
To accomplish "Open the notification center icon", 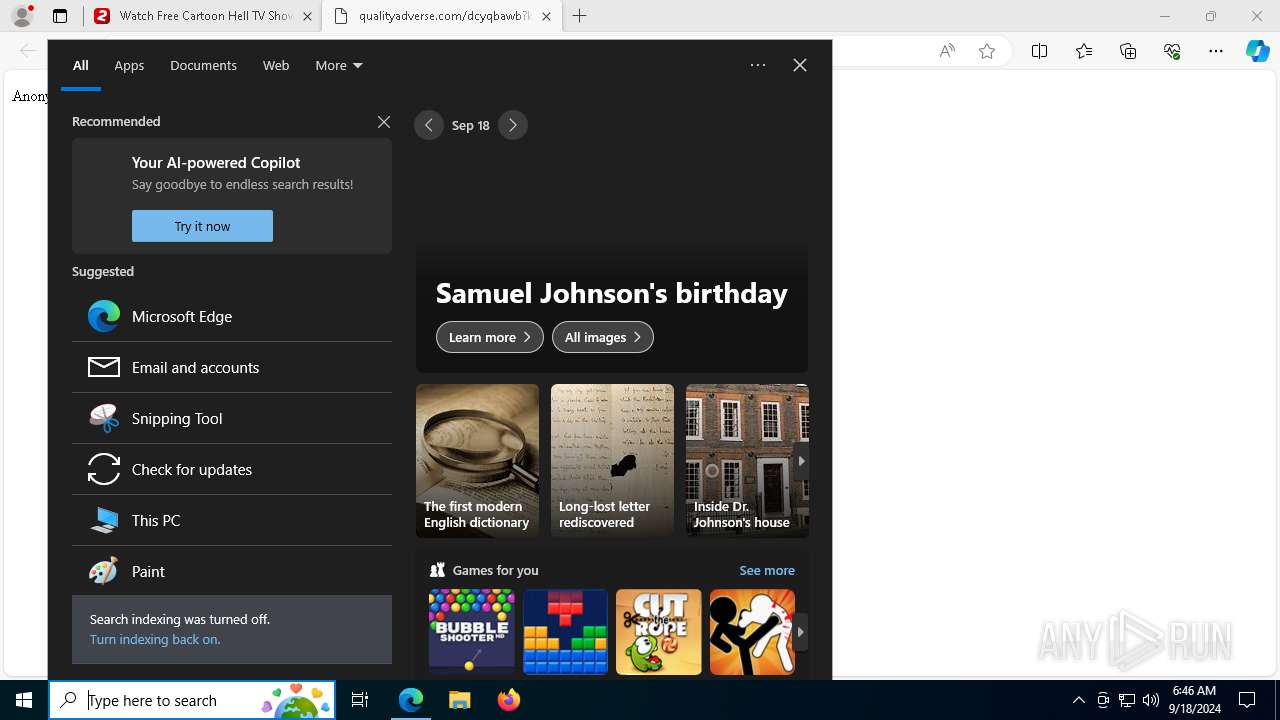I will 1247,700.
